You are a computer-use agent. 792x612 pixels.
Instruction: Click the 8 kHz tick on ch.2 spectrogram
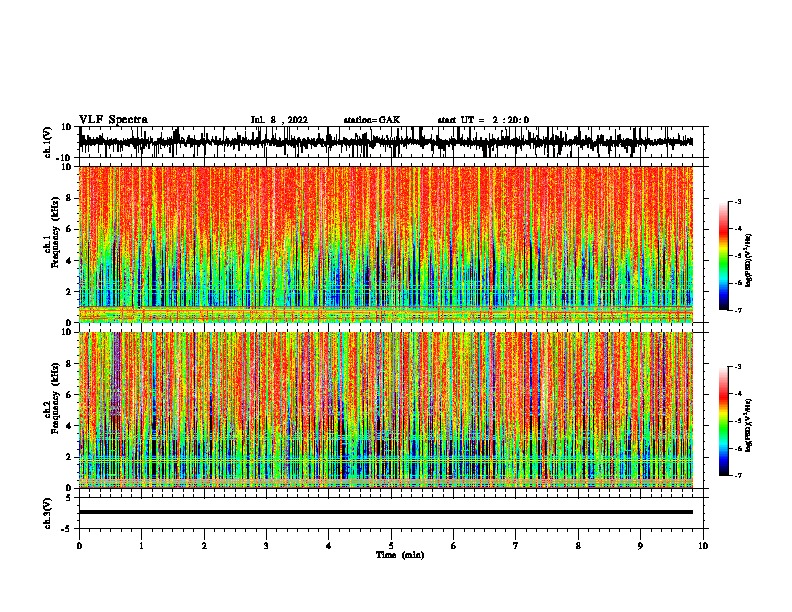coord(71,364)
